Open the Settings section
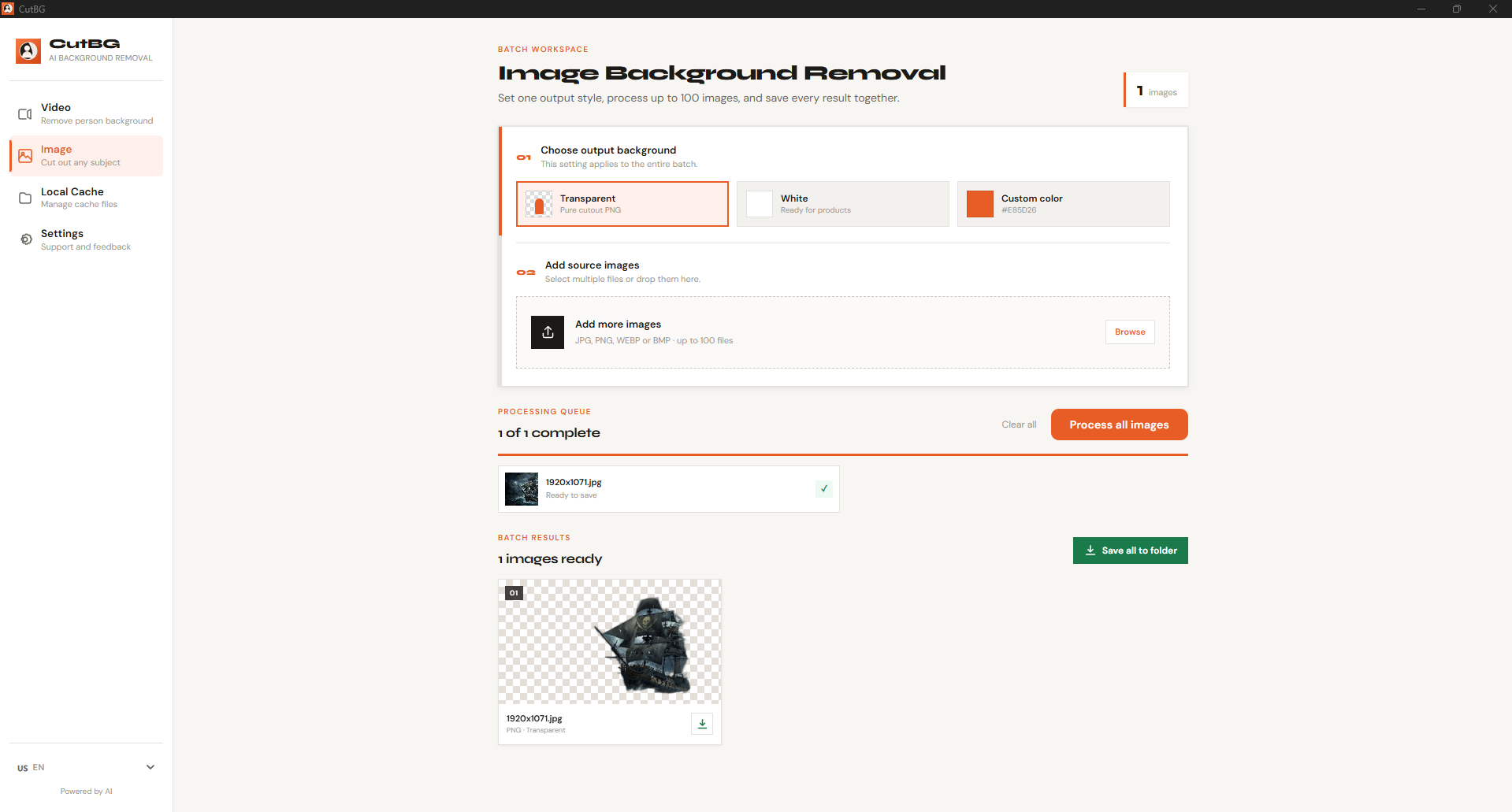Image resolution: width=1512 pixels, height=812 pixels. tap(86, 239)
